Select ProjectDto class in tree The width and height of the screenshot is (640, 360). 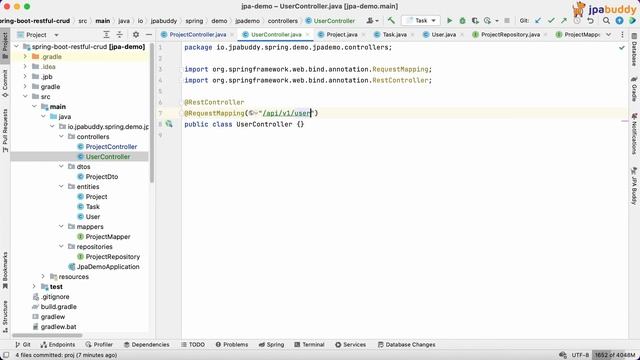[x=102, y=177]
